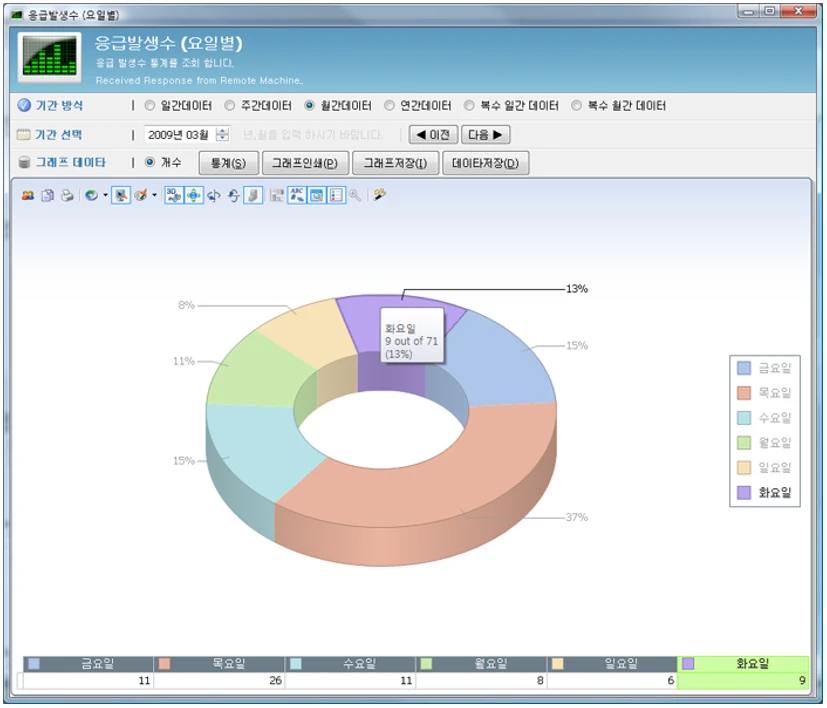Select the 연간데이터 radio button
827x708 pixels.
tap(389, 106)
